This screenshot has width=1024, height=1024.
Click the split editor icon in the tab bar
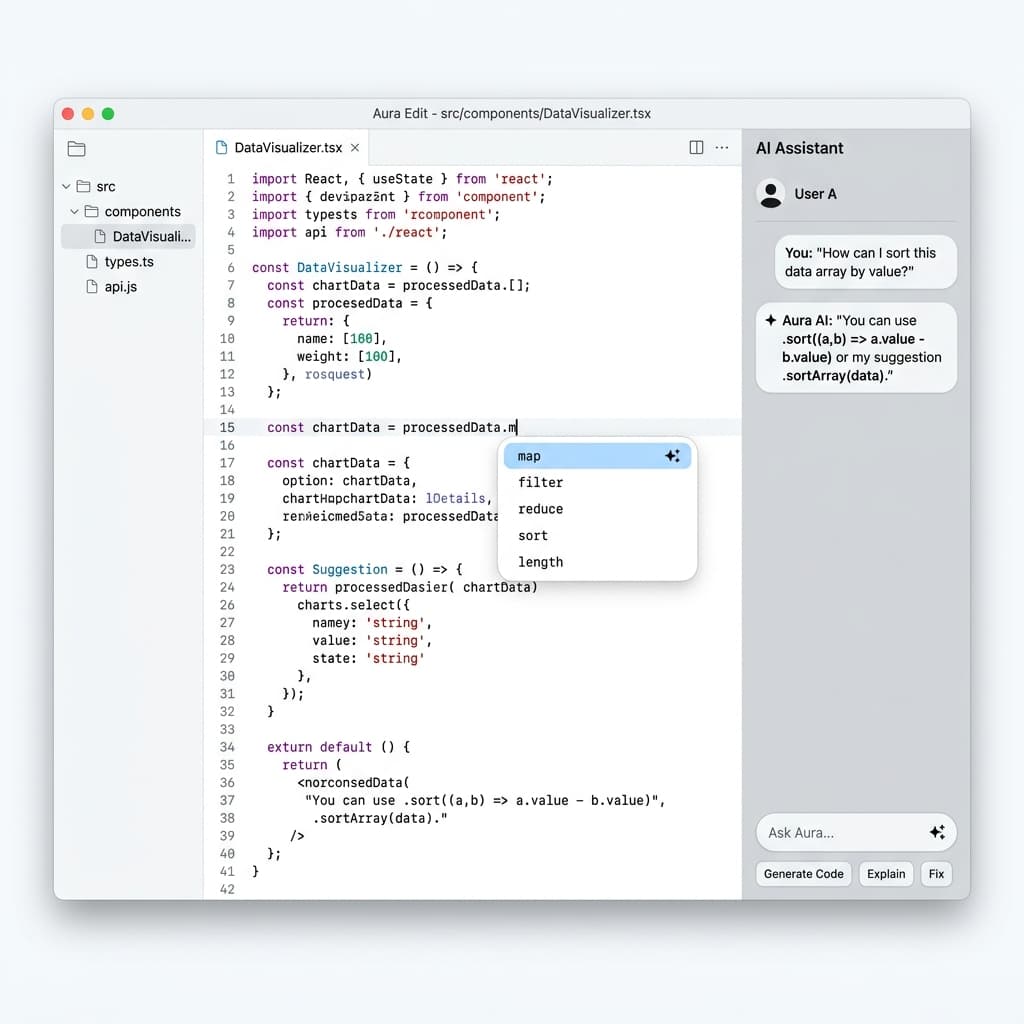(x=696, y=147)
